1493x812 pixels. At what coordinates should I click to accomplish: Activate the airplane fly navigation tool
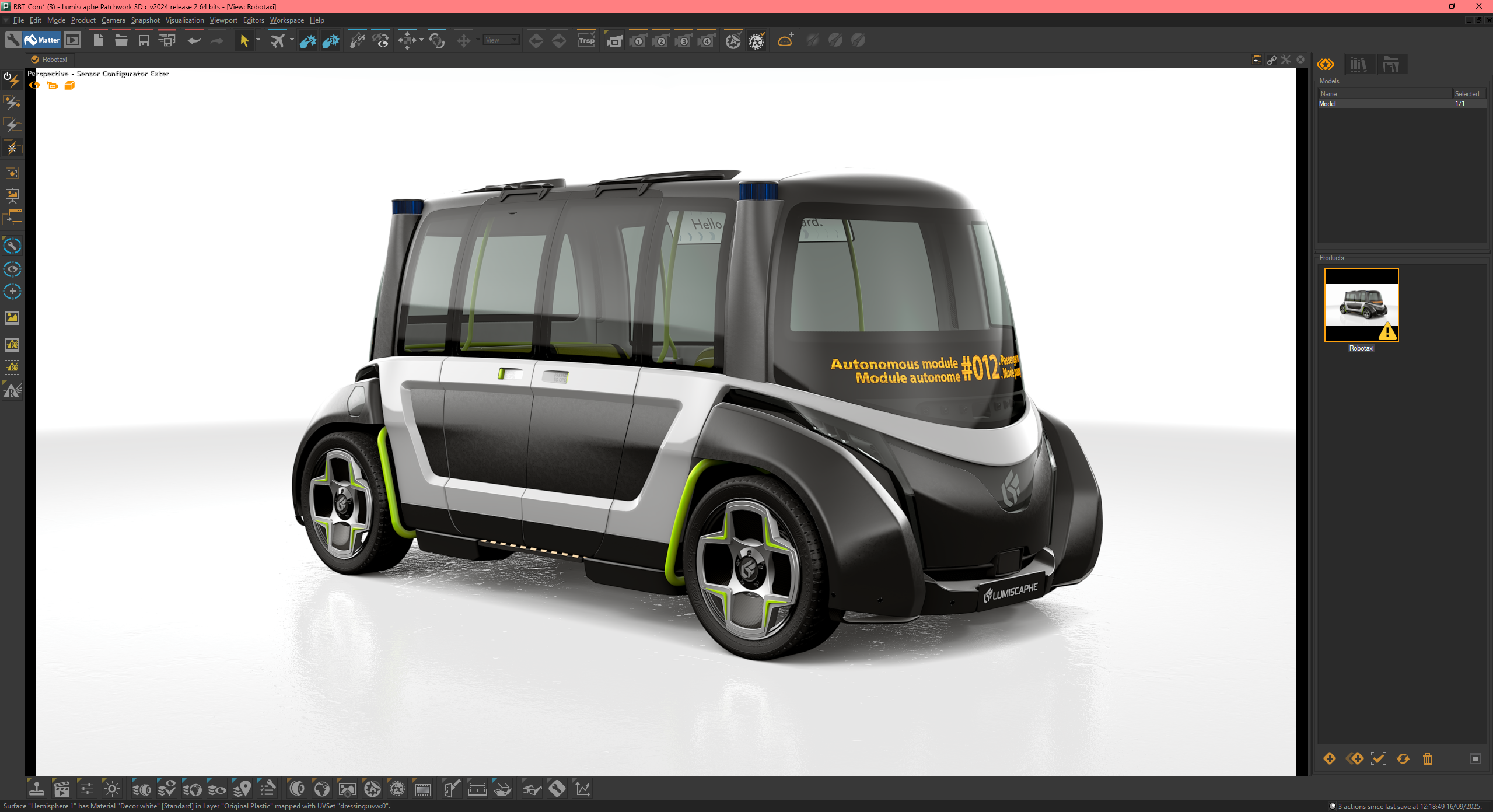pos(278,40)
